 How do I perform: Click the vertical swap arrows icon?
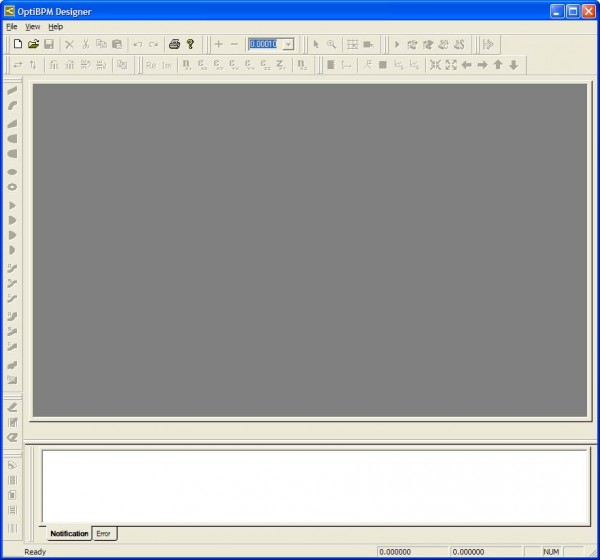[x=33, y=65]
